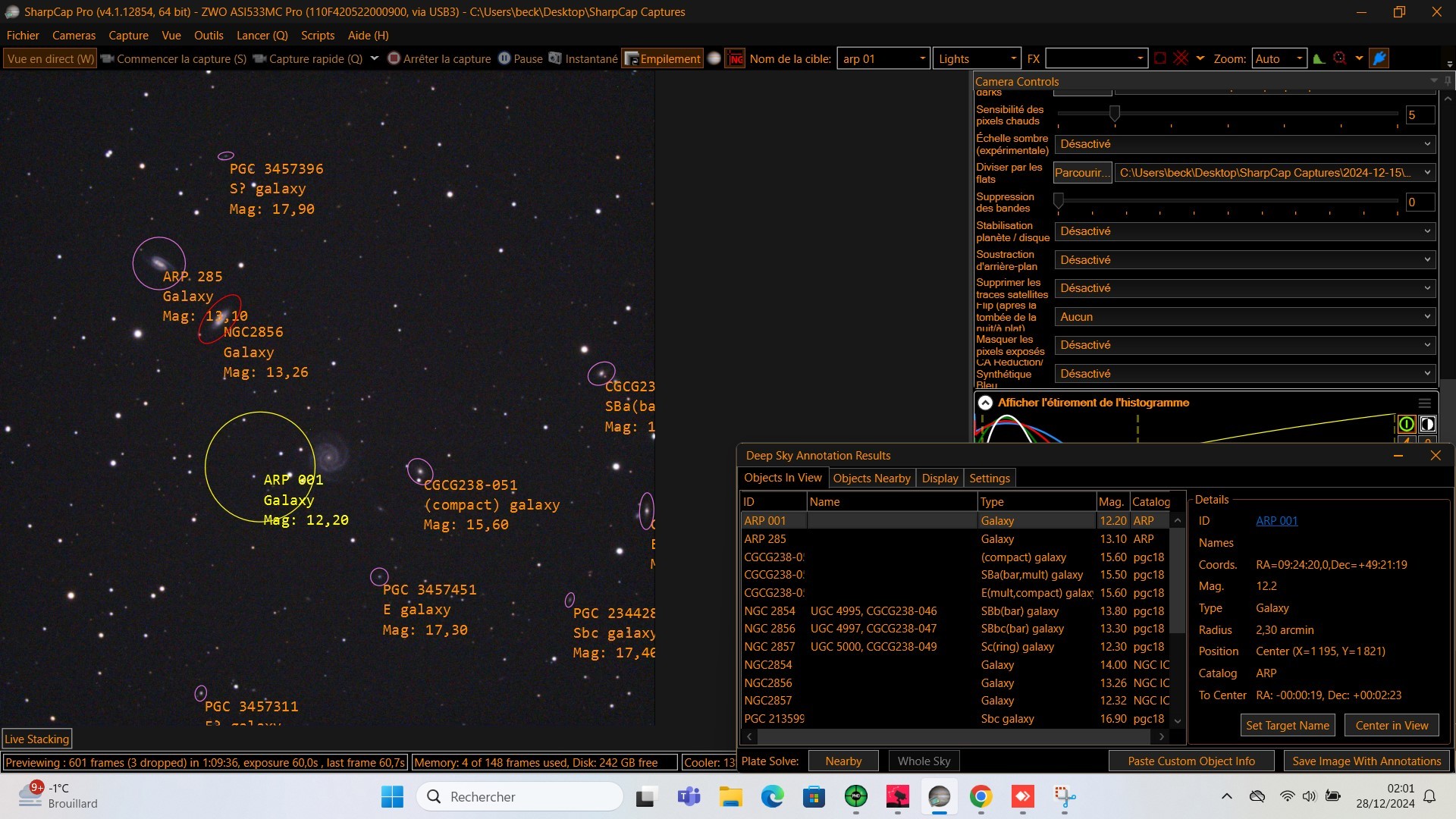Open Échelle sombre dropdown
Screen dimensions: 1456x819
tap(1244, 144)
